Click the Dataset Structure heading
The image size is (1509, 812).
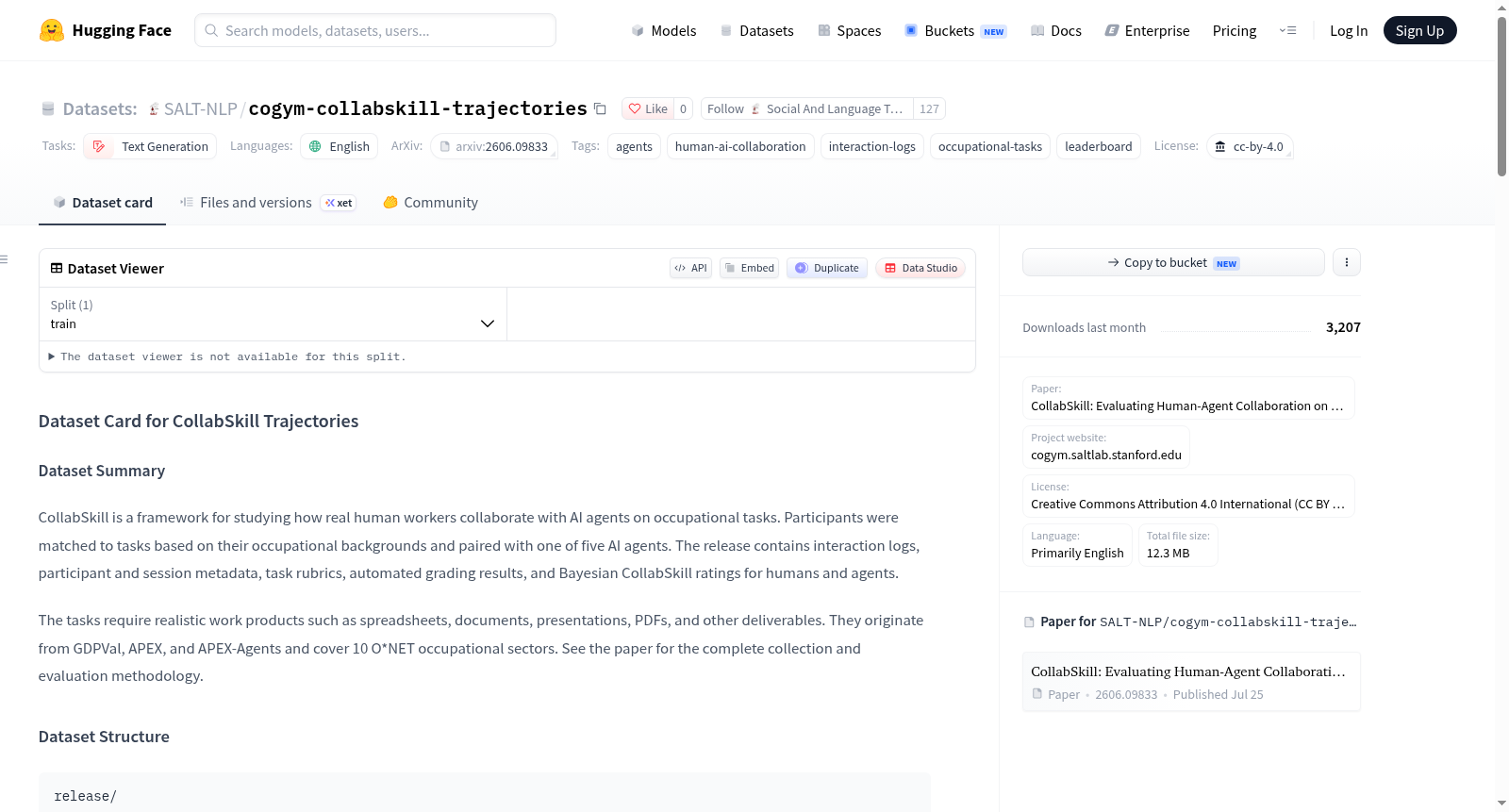click(x=104, y=737)
